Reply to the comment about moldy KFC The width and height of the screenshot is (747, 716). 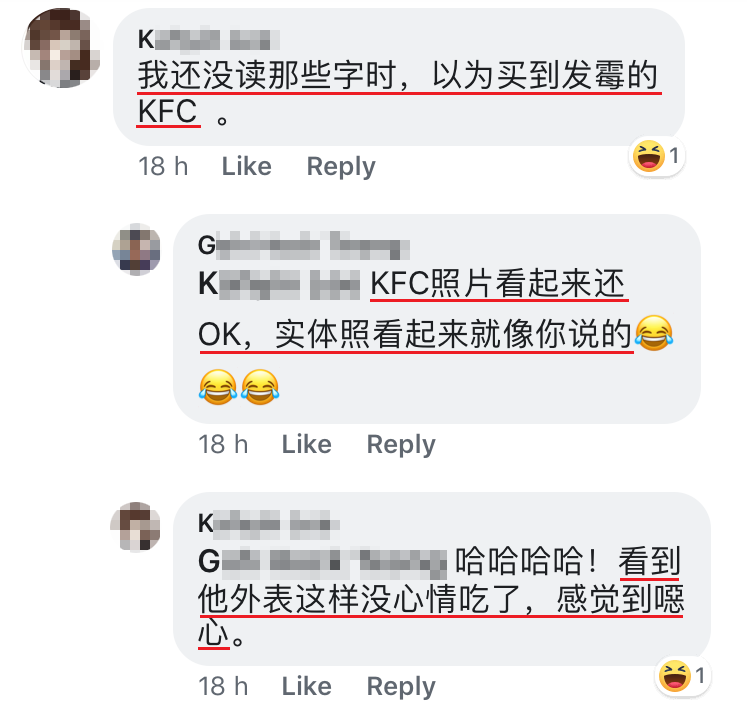coord(341,167)
